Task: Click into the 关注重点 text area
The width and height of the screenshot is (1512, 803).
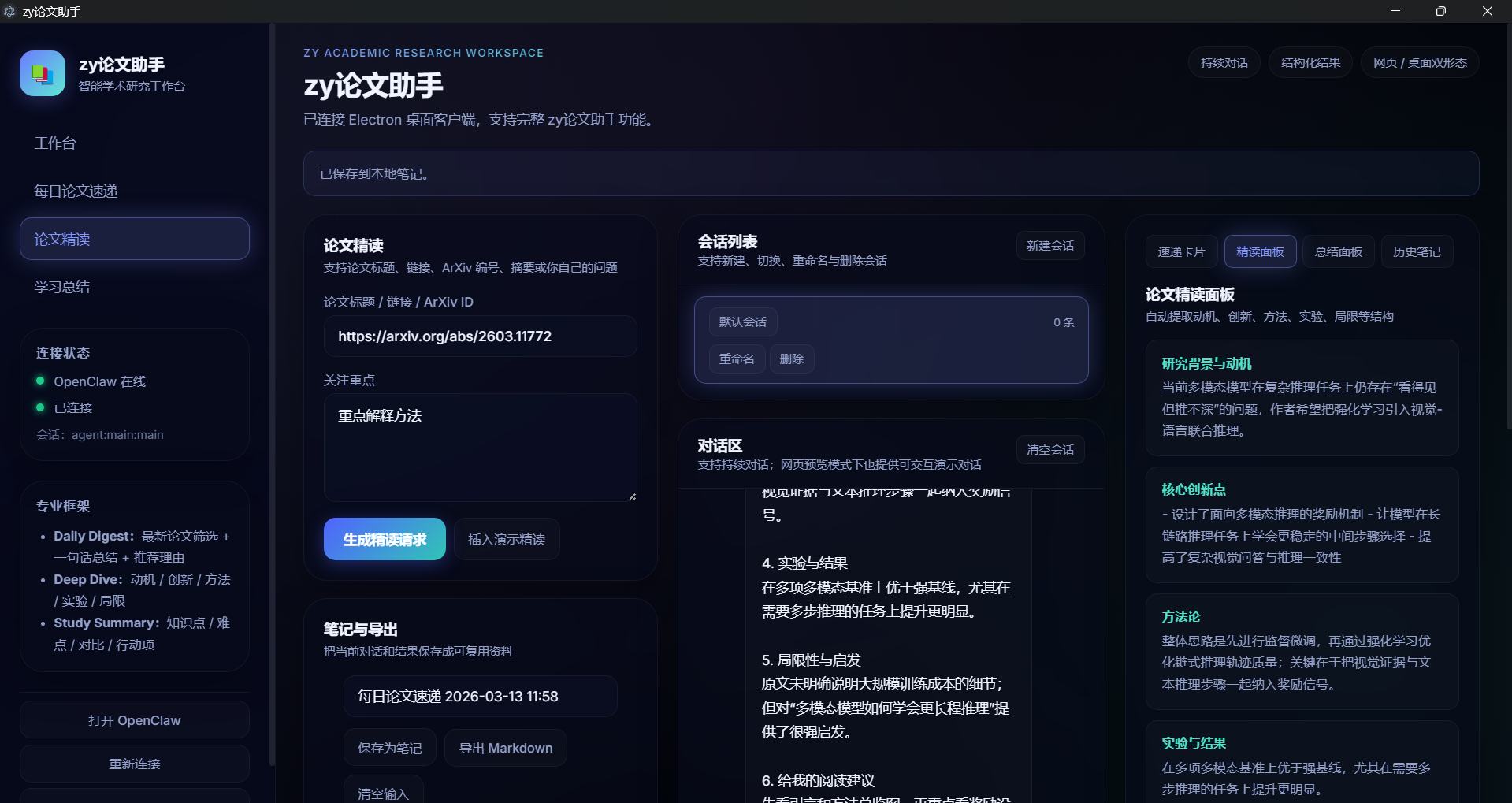Action: click(481, 448)
